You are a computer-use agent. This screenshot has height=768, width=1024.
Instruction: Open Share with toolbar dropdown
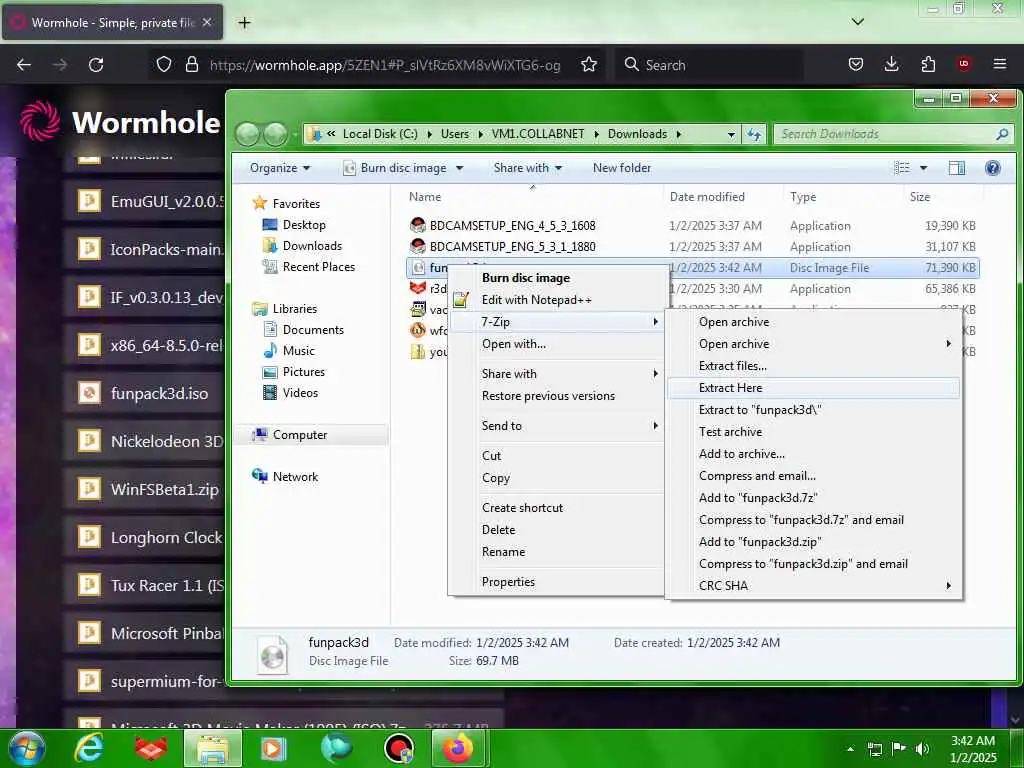528,168
